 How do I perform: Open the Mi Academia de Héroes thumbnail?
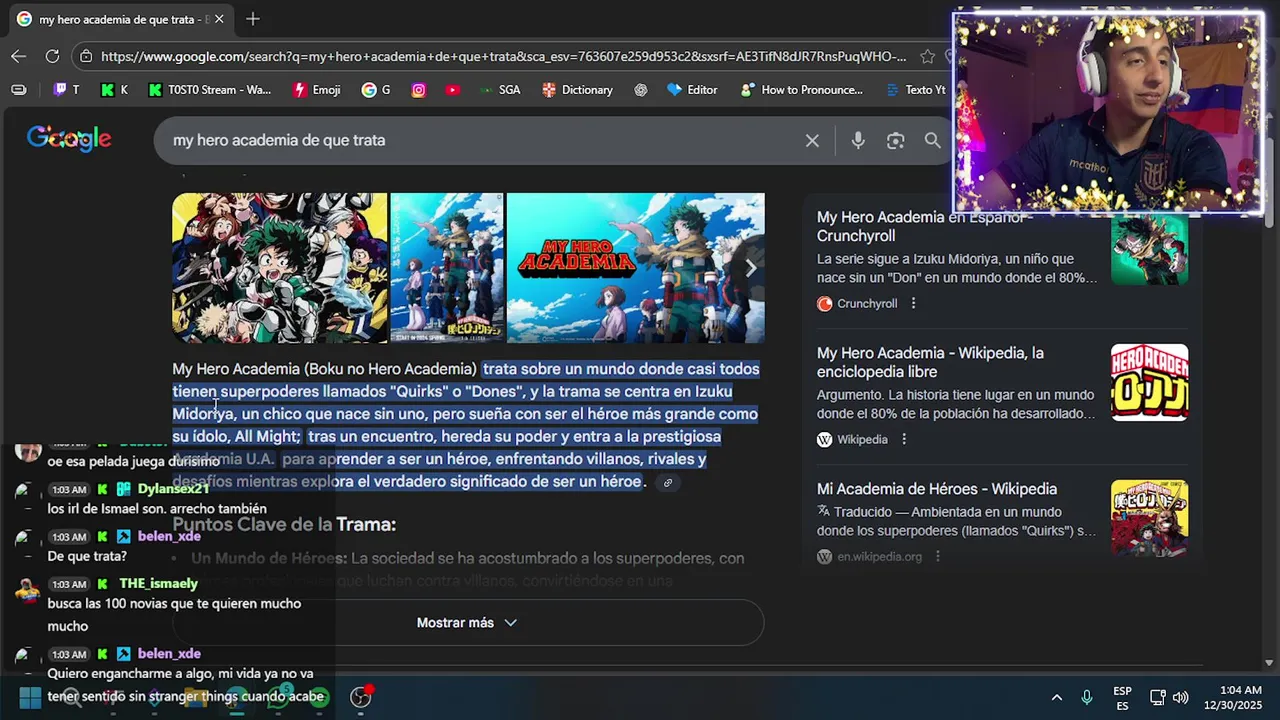[1150, 518]
